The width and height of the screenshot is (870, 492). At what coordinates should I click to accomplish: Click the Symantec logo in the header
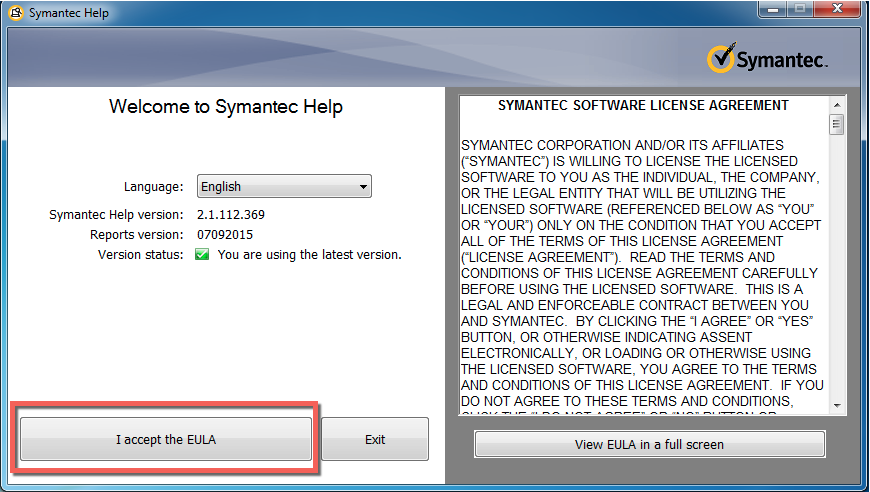tap(767, 59)
